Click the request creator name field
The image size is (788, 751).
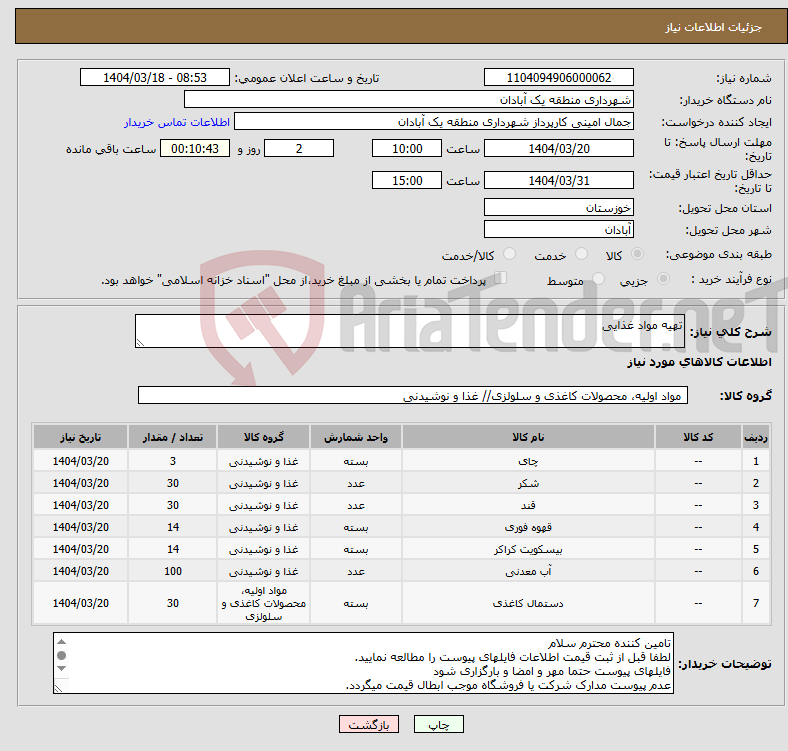(x=434, y=122)
